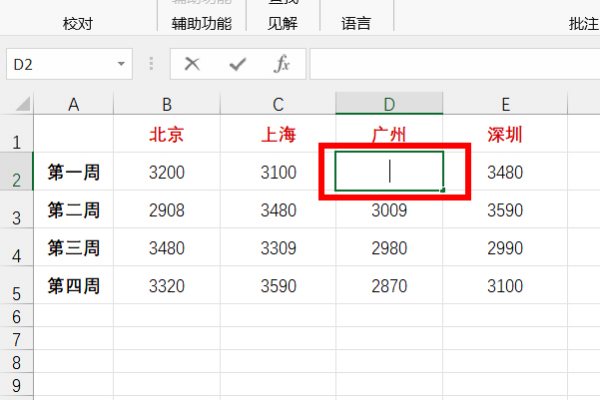Select the 深圳 header cell
This screenshot has width=600, height=400.
click(505, 134)
